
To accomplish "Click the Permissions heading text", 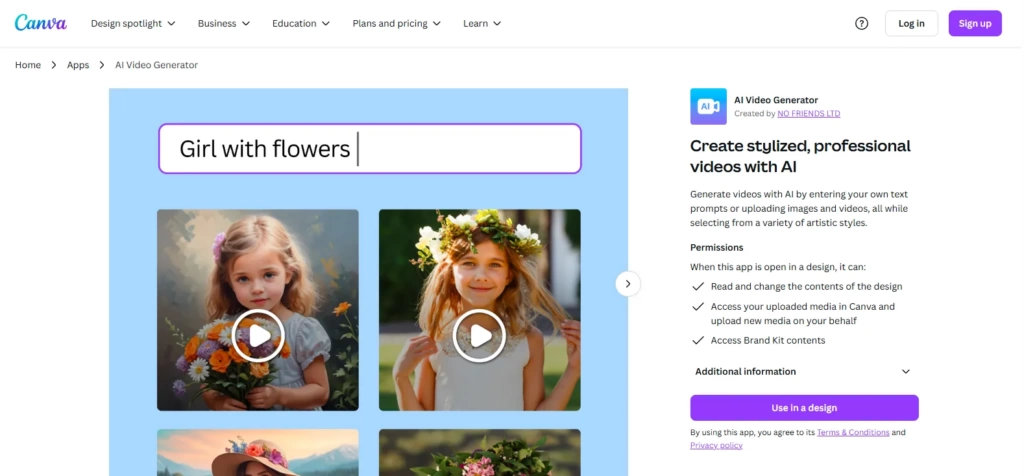I will [x=716, y=247].
